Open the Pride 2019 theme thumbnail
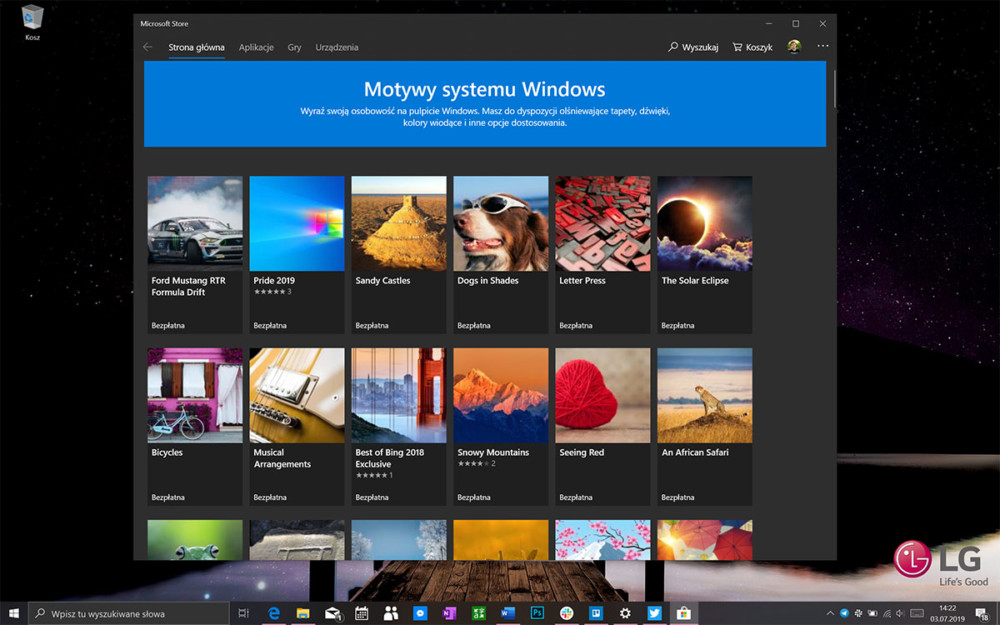Image resolution: width=1000 pixels, height=625 pixels. tap(297, 223)
